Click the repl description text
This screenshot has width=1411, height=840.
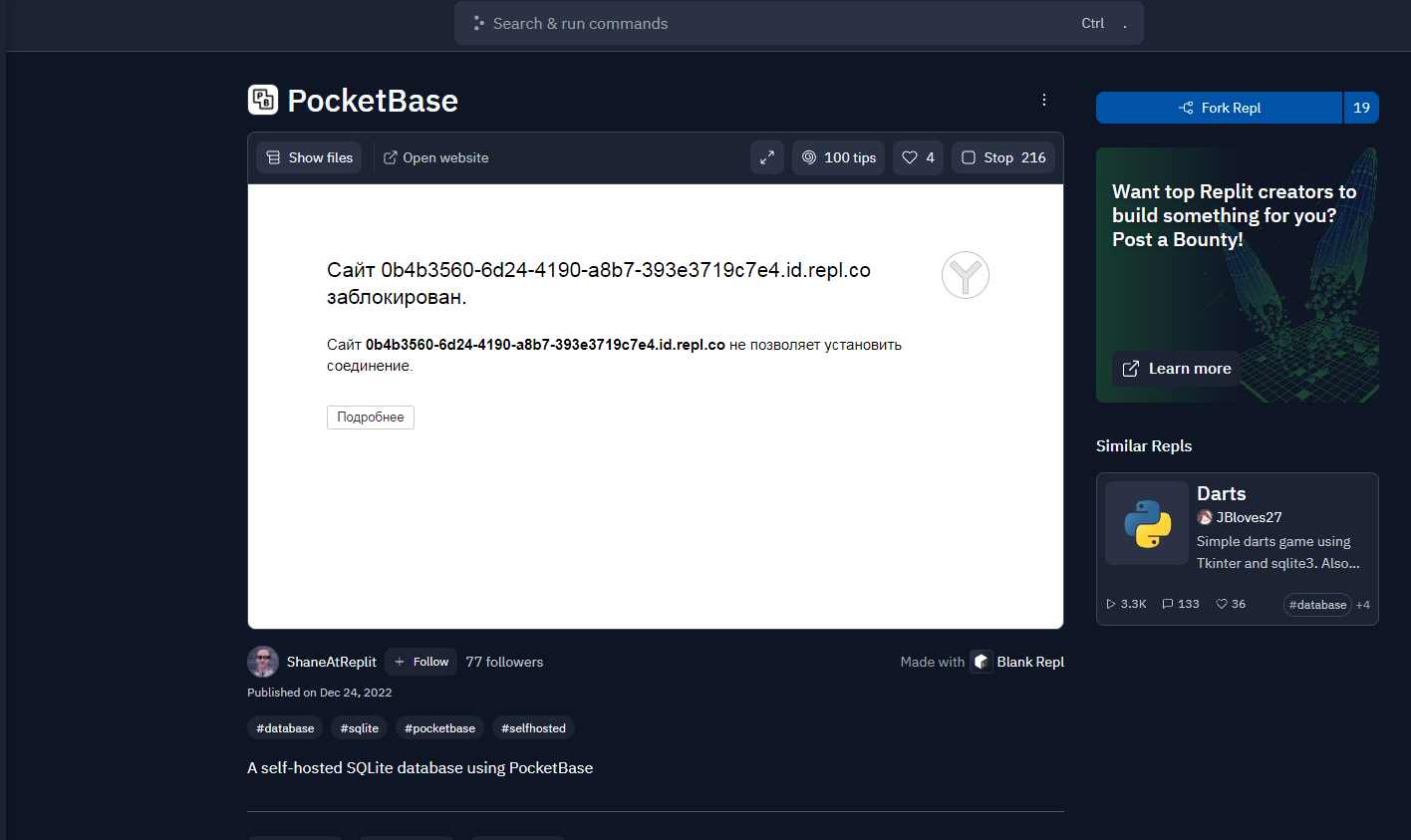420,768
